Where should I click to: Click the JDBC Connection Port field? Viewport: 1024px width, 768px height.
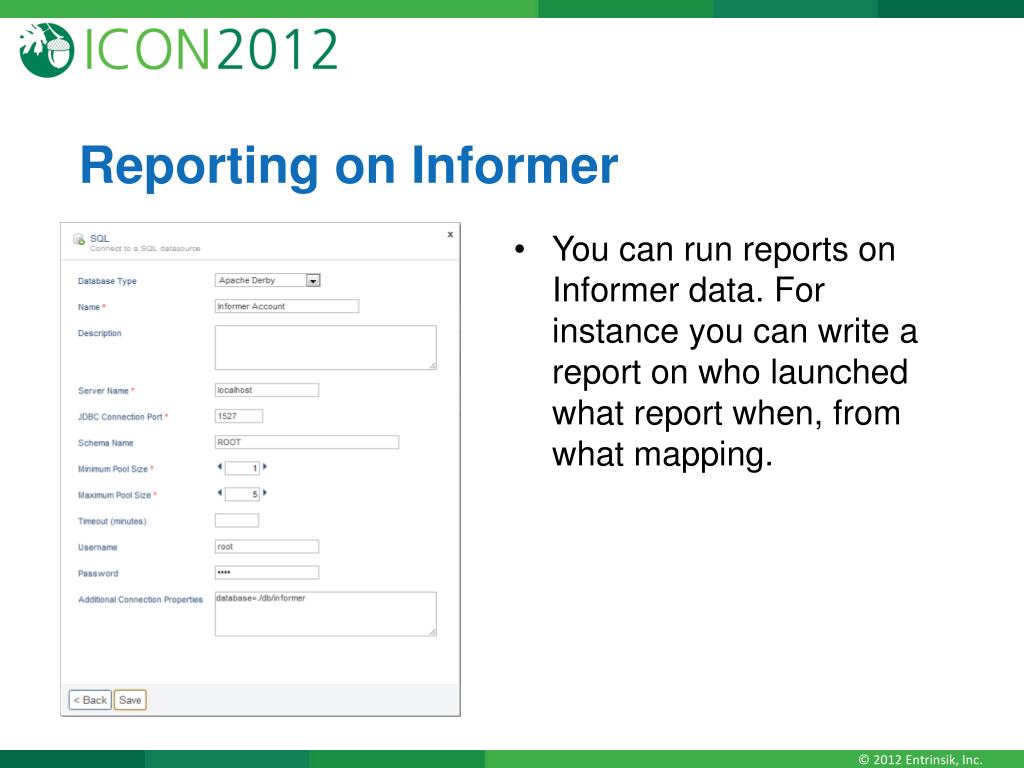(x=238, y=416)
